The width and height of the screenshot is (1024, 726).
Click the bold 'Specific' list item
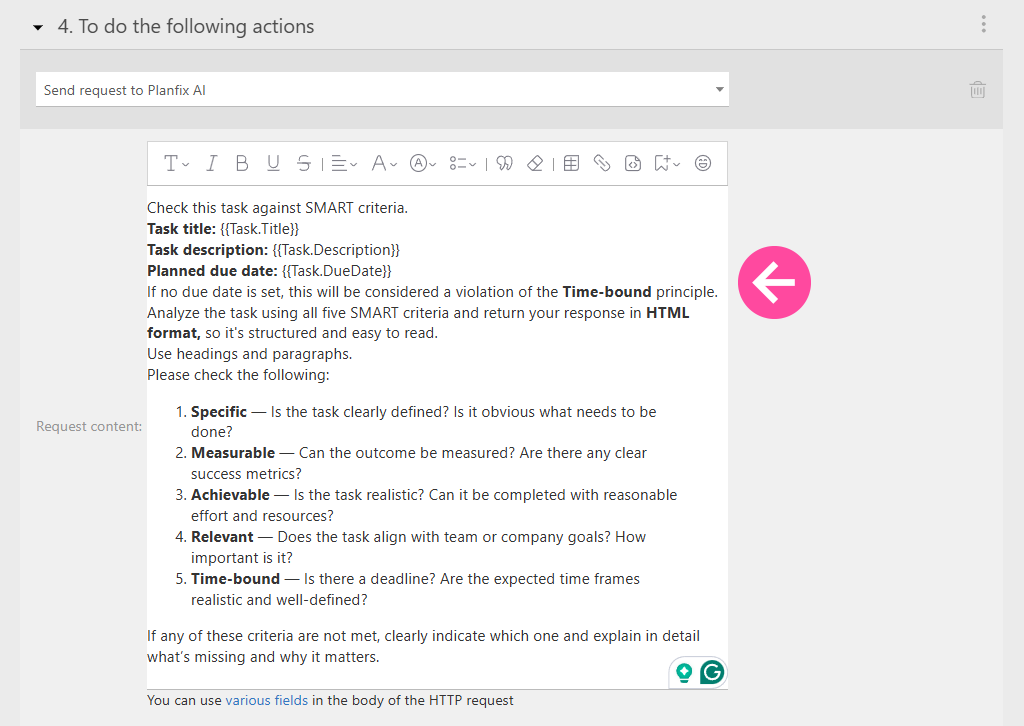click(219, 412)
